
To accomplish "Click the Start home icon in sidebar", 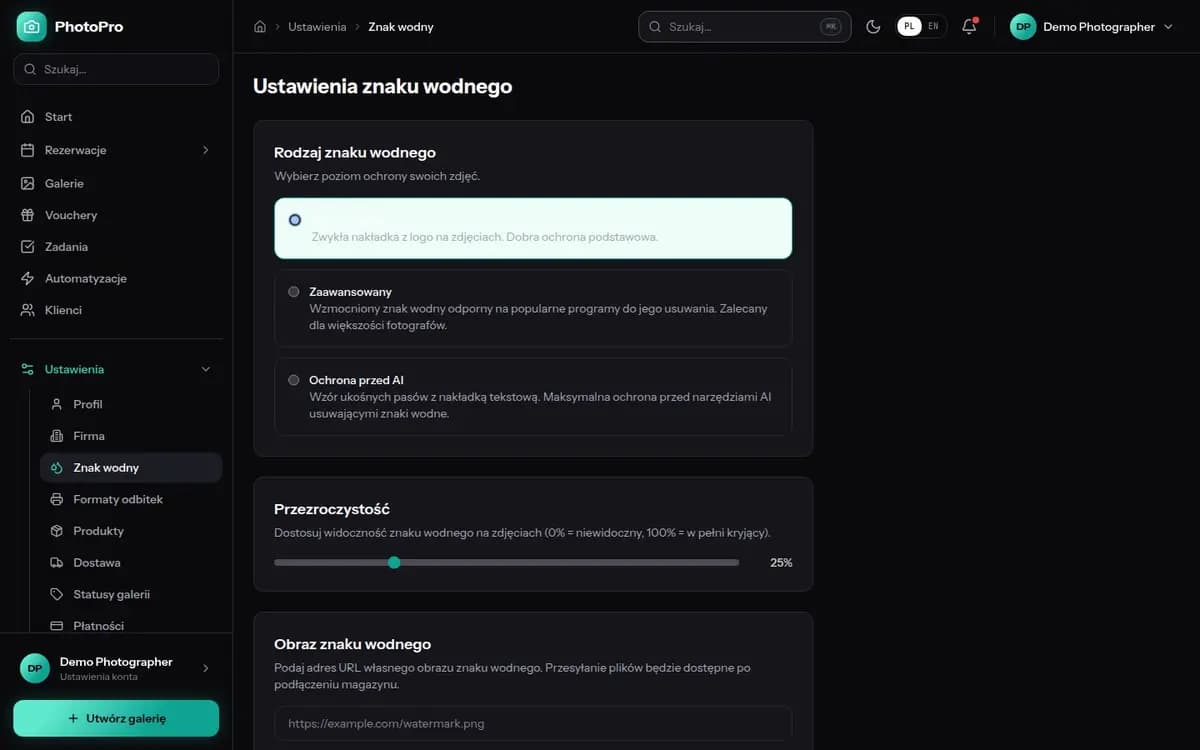I will (x=28, y=117).
